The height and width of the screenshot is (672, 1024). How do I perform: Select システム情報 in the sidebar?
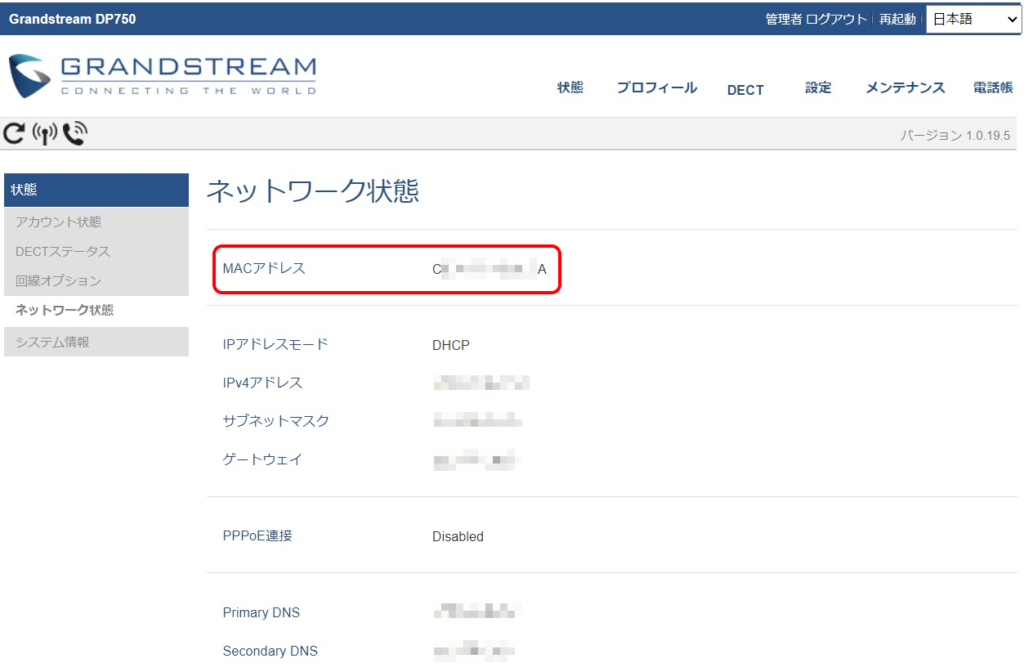52,342
